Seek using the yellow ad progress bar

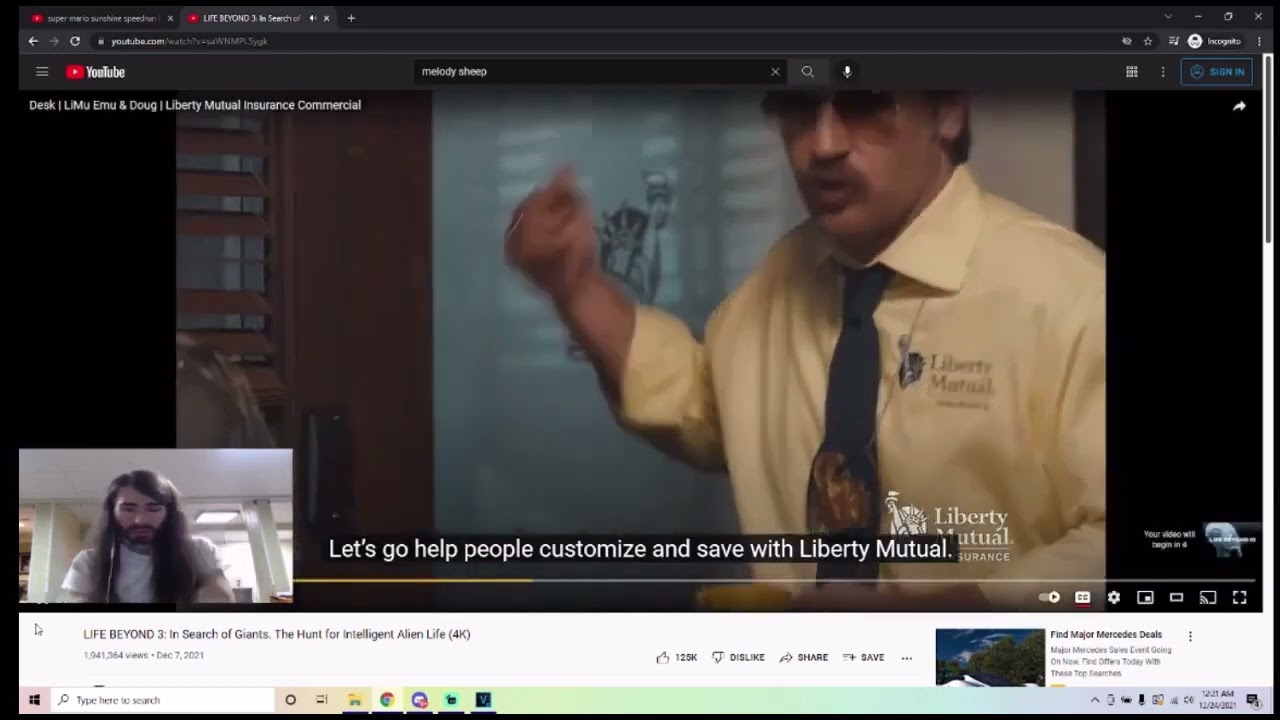pyautogui.click(x=411, y=579)
